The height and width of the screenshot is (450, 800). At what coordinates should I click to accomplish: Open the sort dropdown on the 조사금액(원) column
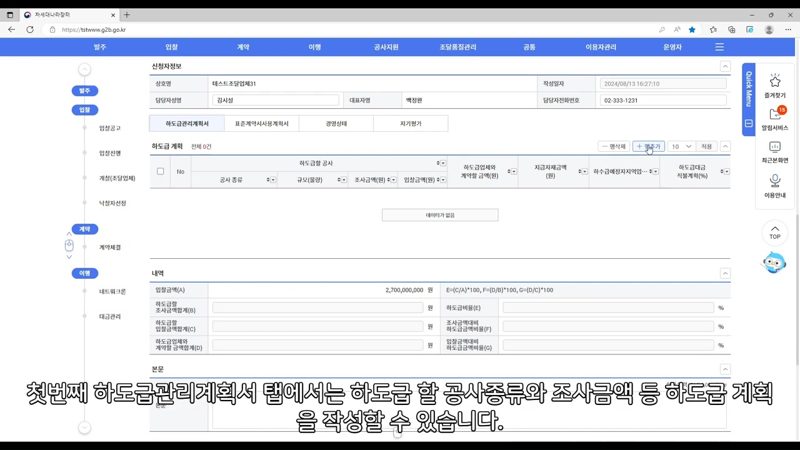392,180
